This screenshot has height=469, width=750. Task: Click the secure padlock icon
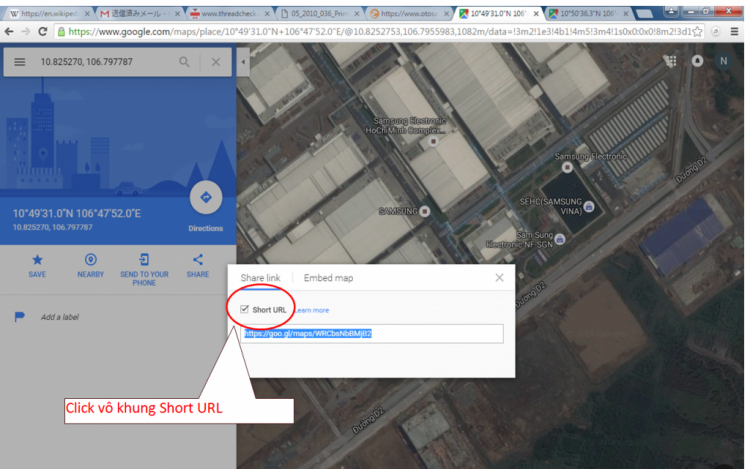pos(61,32)
